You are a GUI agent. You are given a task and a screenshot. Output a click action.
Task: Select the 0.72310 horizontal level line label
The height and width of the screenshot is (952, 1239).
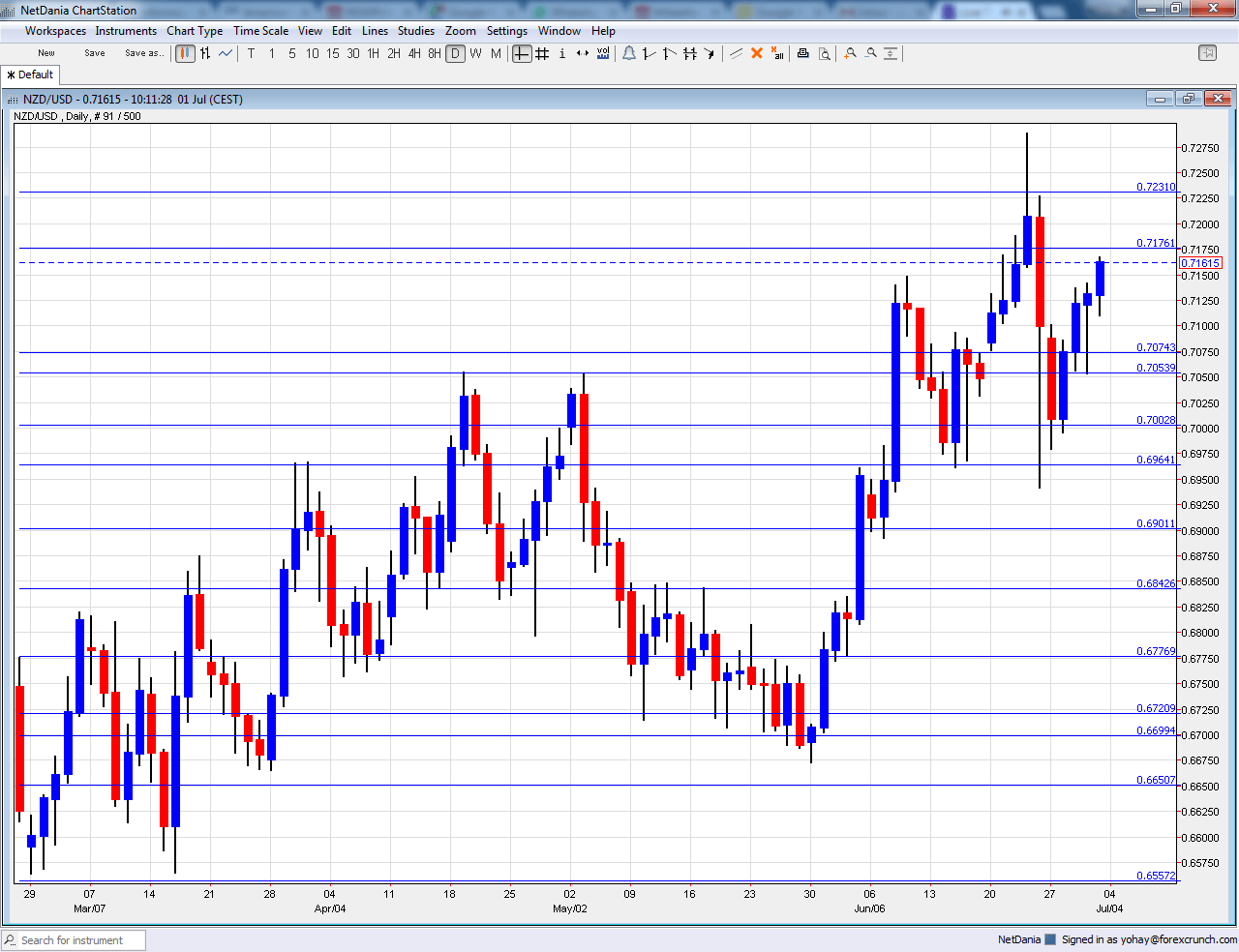1156,187
